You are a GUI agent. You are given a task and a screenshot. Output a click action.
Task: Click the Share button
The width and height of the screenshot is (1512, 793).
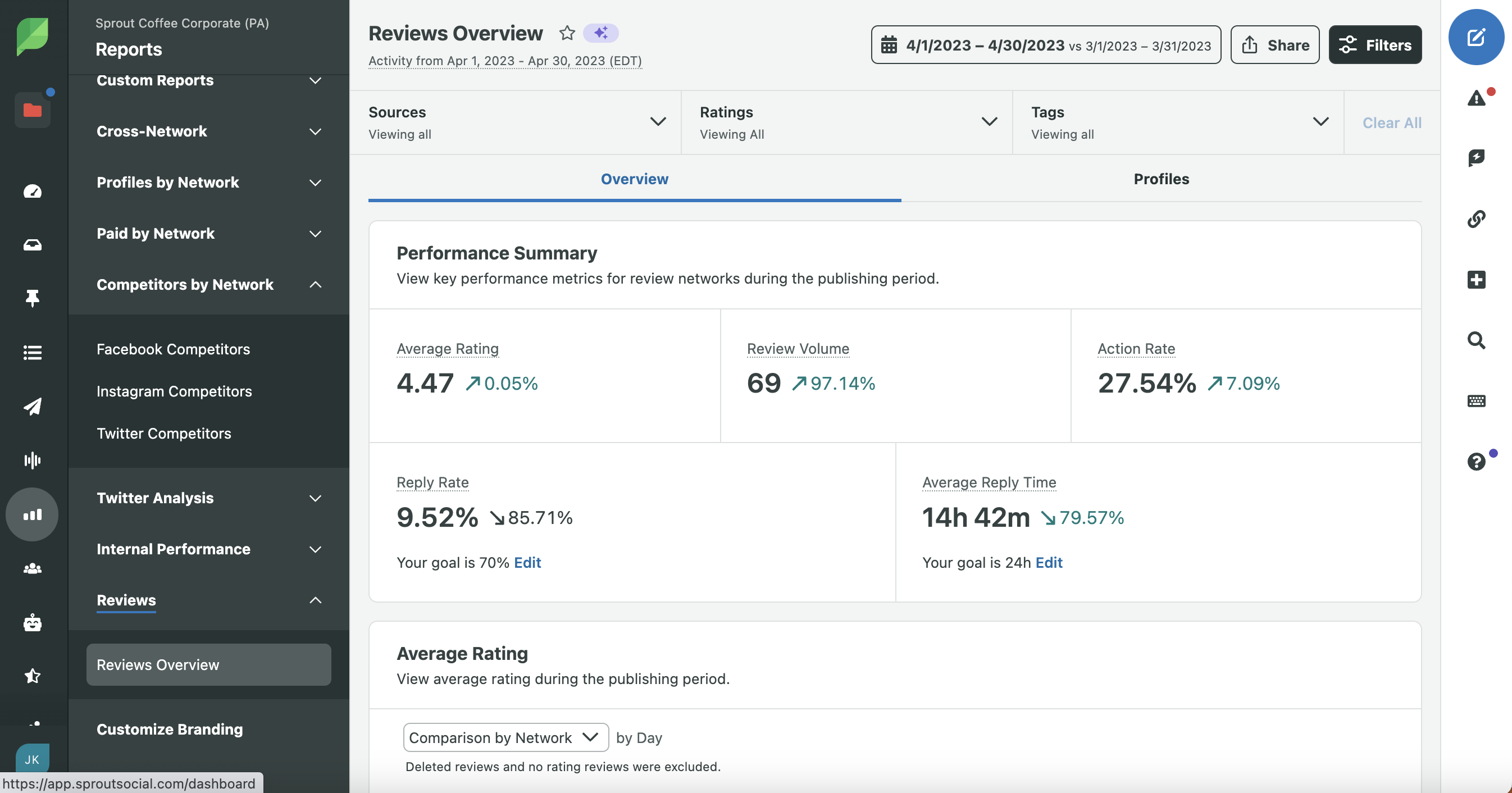click(1274, 44)
